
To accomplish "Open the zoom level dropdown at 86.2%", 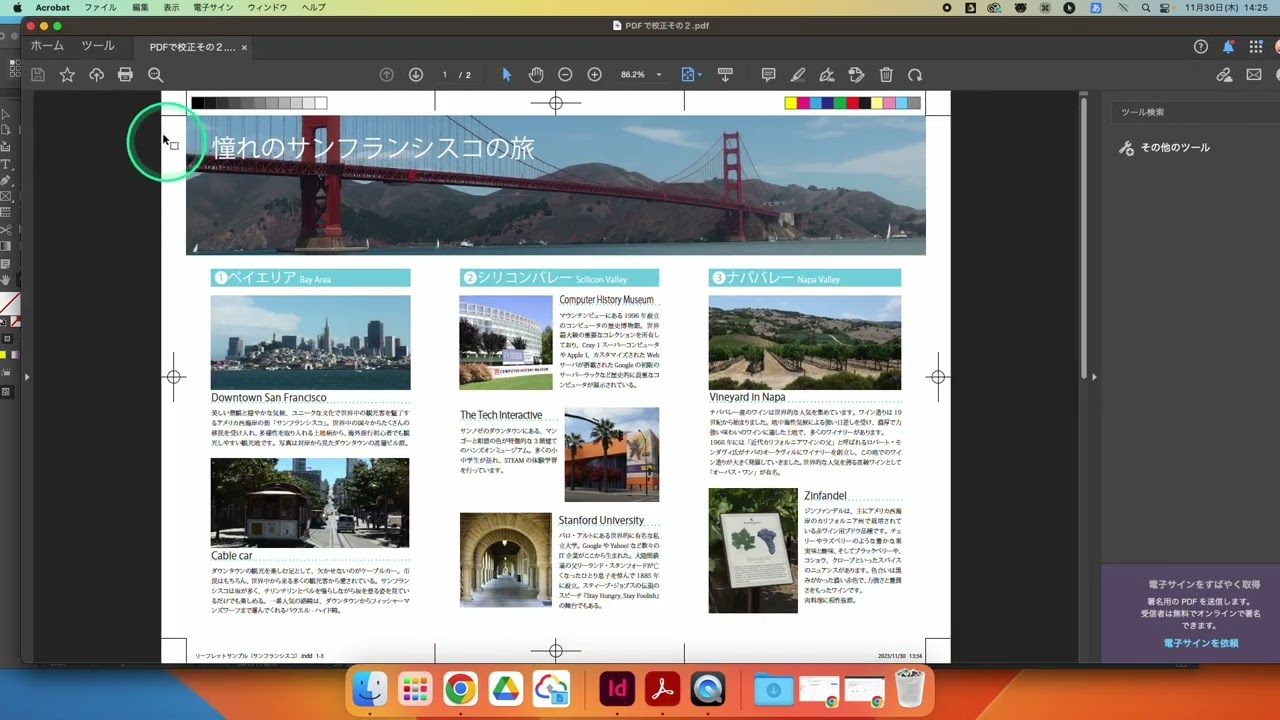I will coord(658,75).
